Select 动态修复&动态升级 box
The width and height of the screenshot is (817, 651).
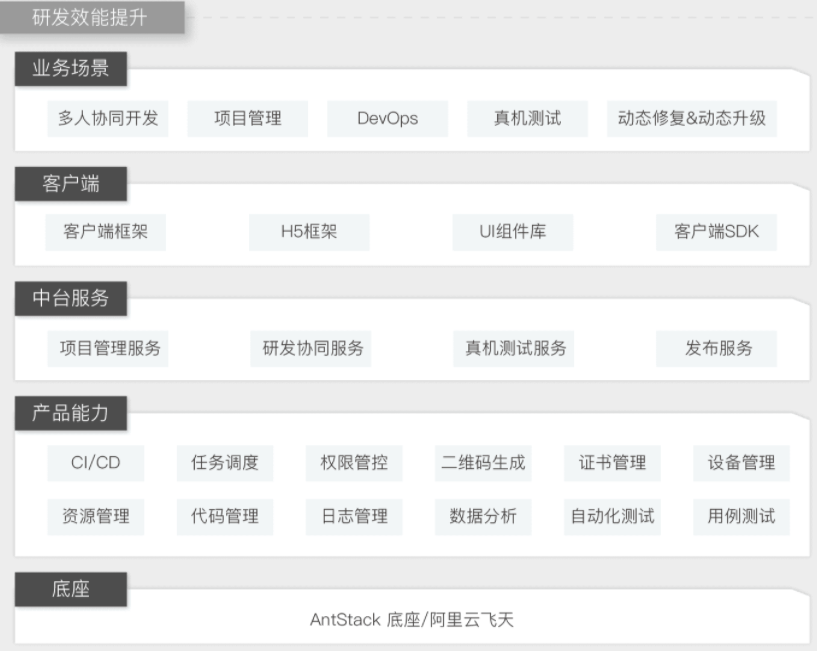click(692, 119)
